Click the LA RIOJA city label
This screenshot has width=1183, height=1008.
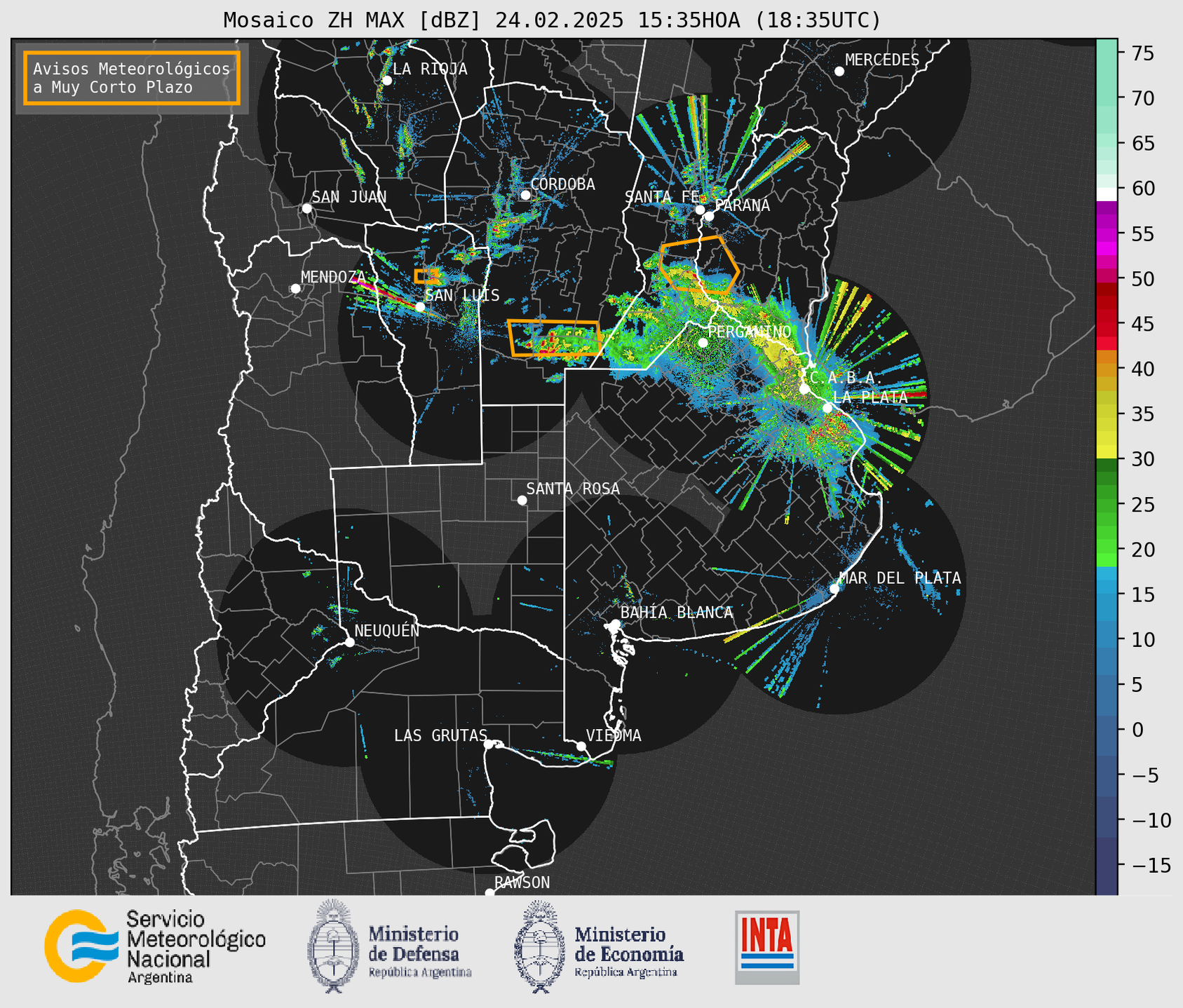430,69
